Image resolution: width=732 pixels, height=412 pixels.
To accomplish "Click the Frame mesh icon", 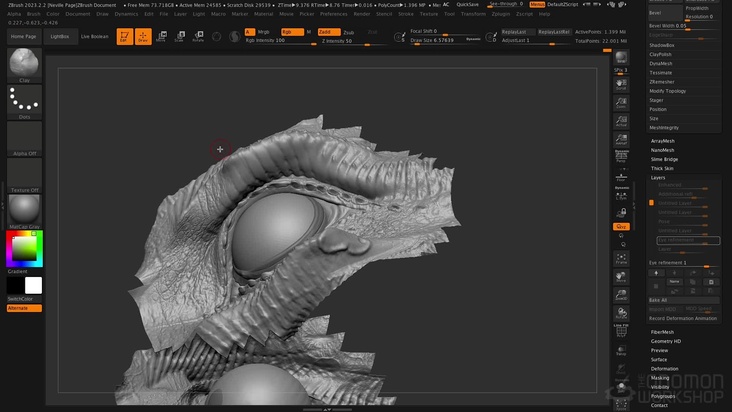I will [x=621, y=257].
